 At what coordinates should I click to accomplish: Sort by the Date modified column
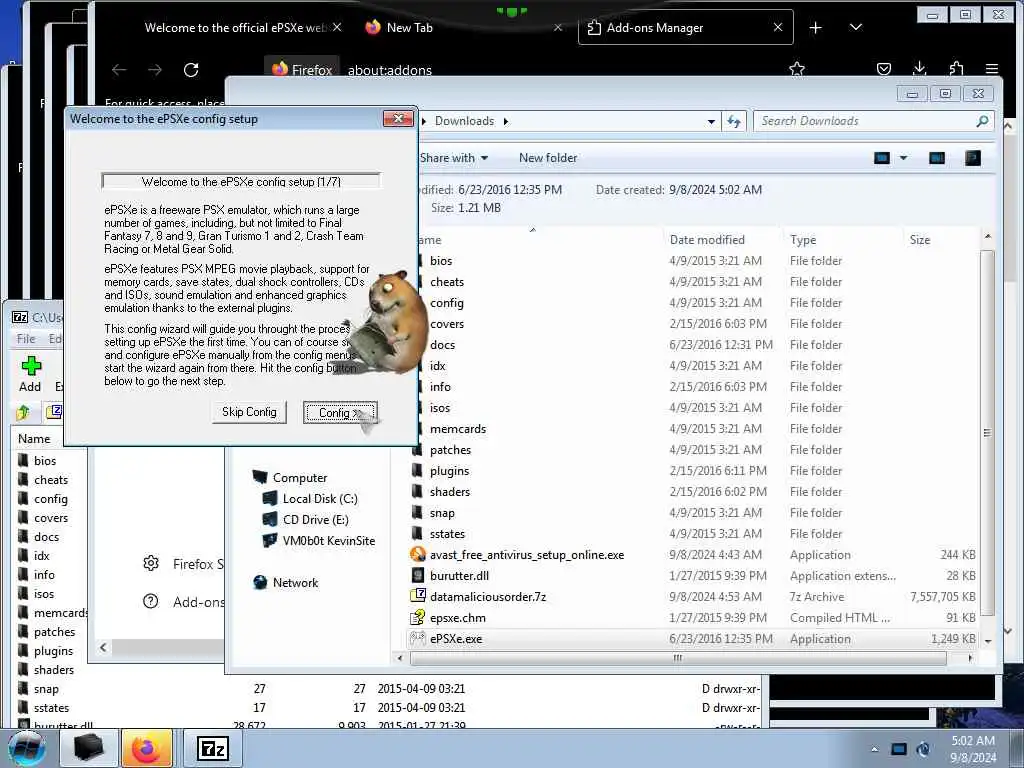tap(707, 240)
